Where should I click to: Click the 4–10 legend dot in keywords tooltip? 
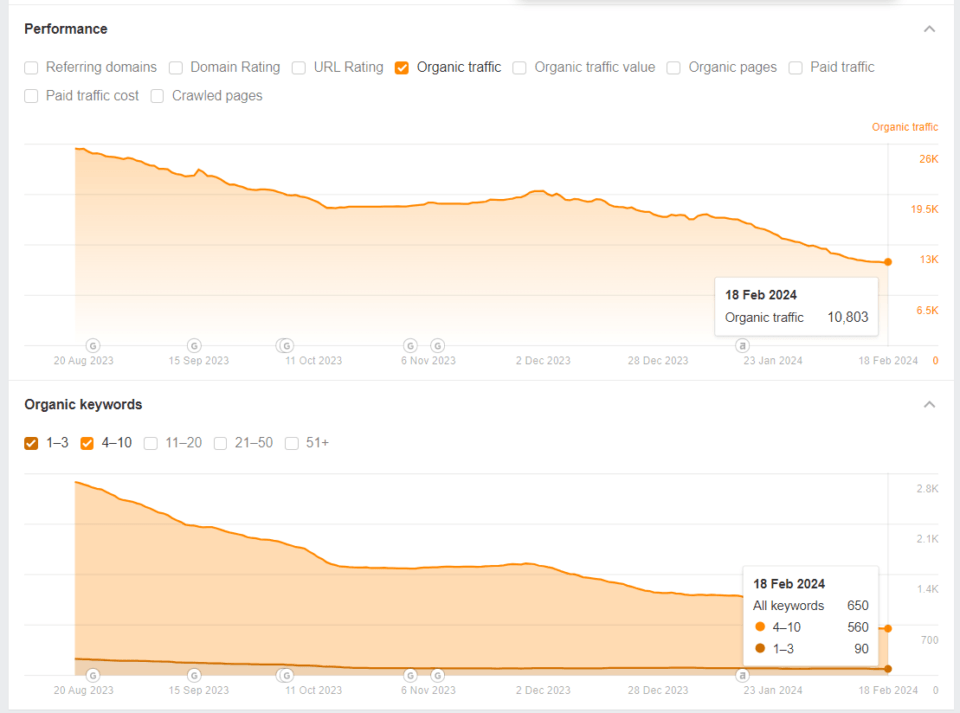coord(760,627)
